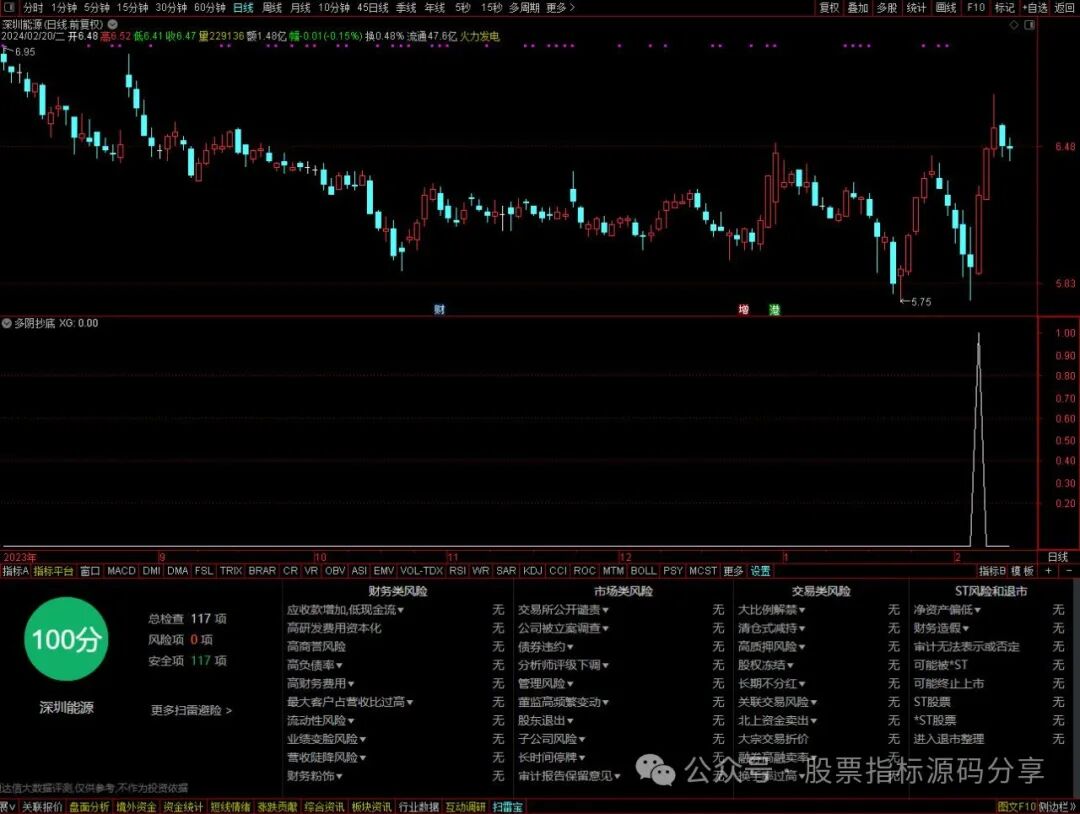Open the 扫雷宝 bottom tab
The image size is (1080, 814).
click(508, 806)
